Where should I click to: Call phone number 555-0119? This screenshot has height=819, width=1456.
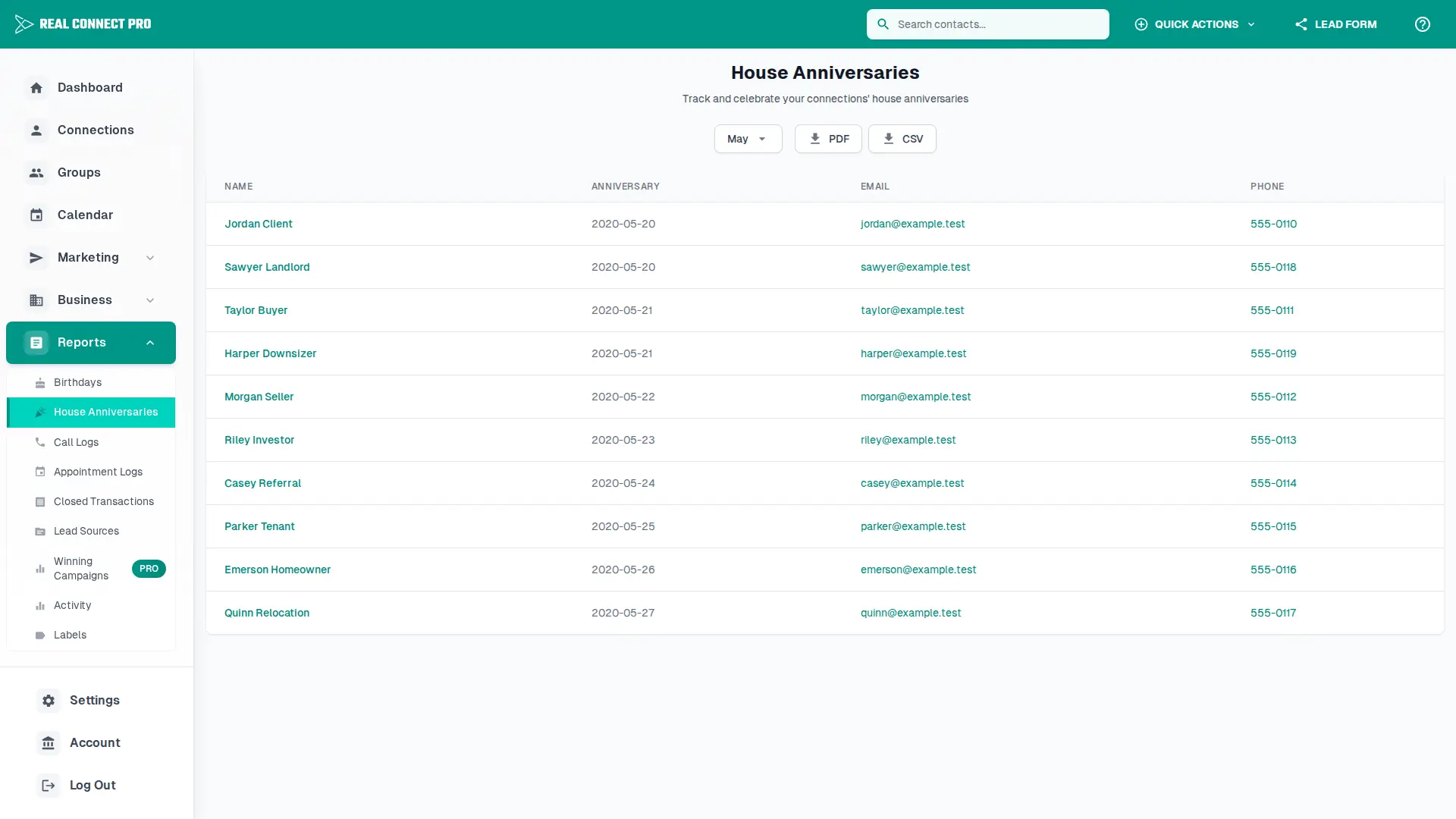pos(1274,353)
